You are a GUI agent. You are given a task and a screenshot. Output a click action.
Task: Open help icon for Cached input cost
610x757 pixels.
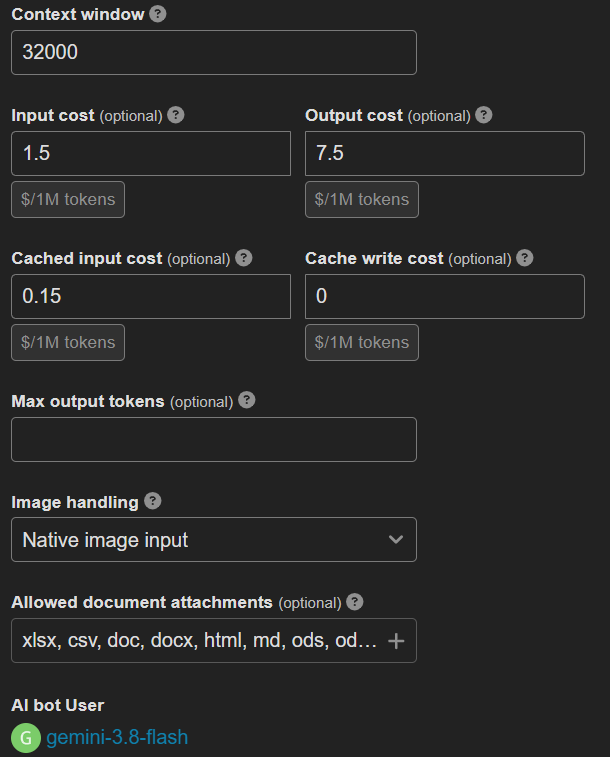pyautogui.click(x=244, y=258)
